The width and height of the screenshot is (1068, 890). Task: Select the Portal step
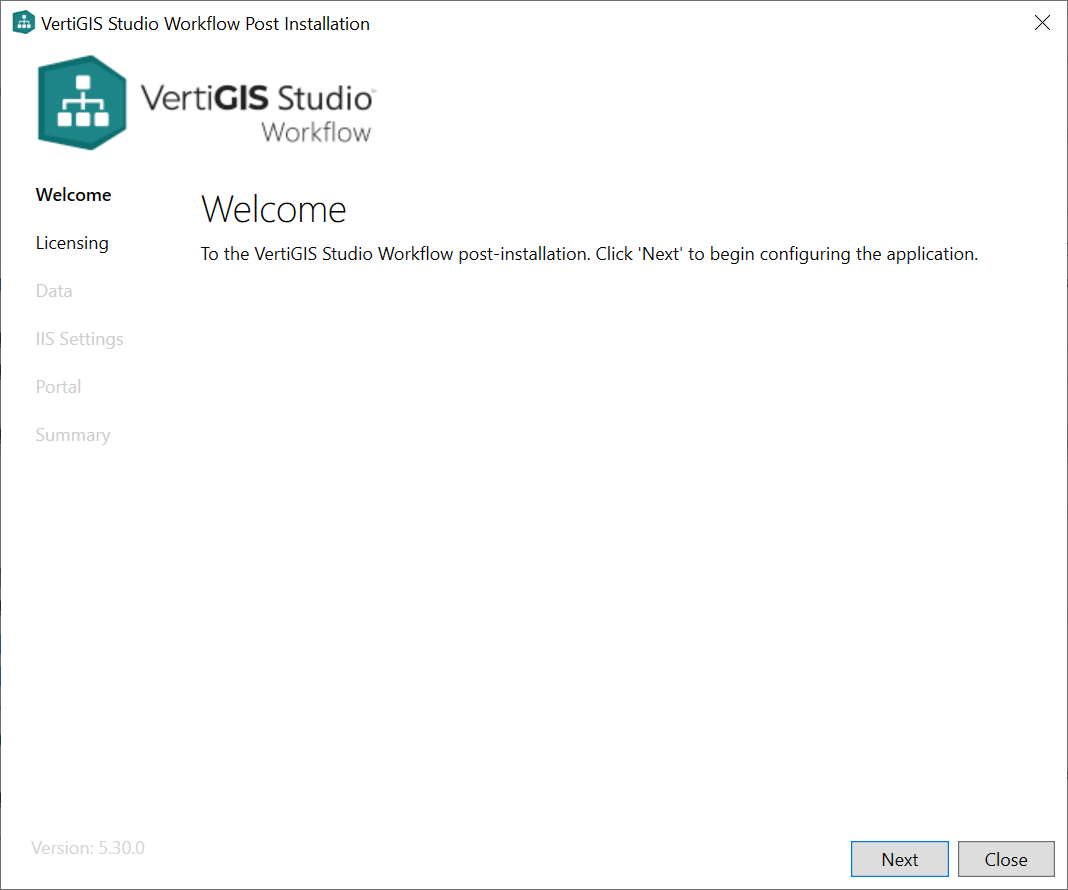coord(57,387)
